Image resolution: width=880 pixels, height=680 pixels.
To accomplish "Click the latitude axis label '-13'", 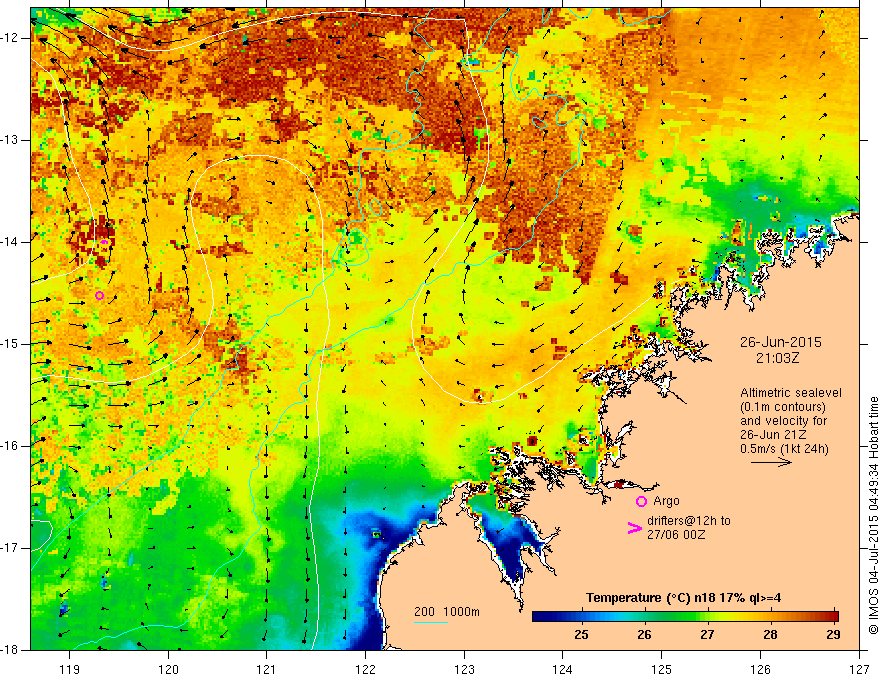I will pos(10,140).
